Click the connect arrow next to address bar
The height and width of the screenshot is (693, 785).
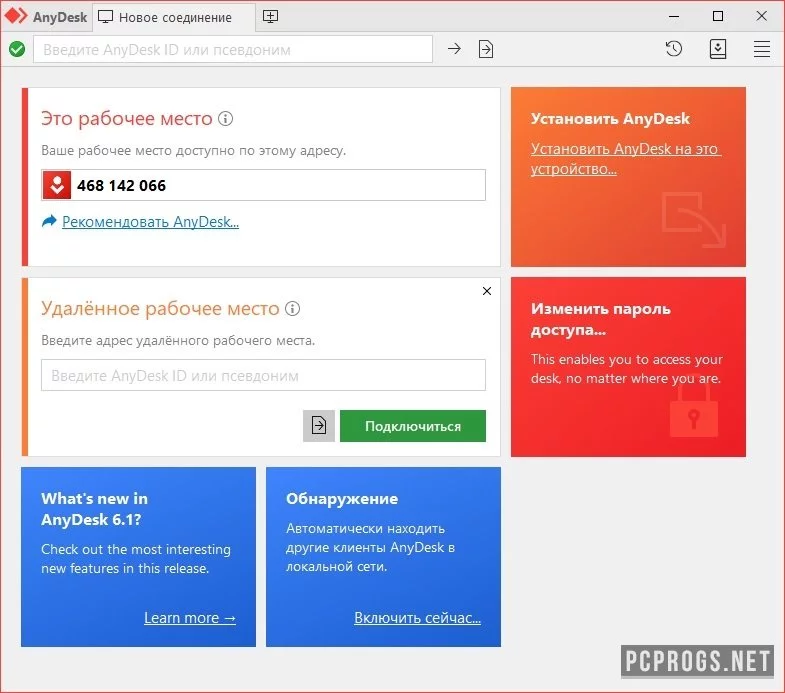tap(454, 49)
